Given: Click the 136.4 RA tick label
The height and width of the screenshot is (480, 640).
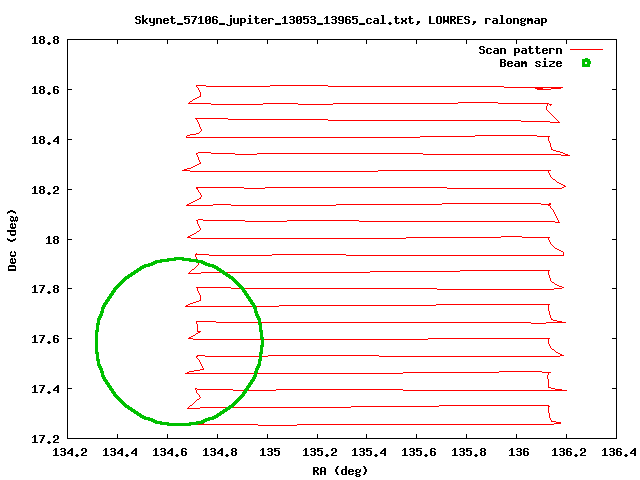Looking at the screenshot, I should 619,452.
